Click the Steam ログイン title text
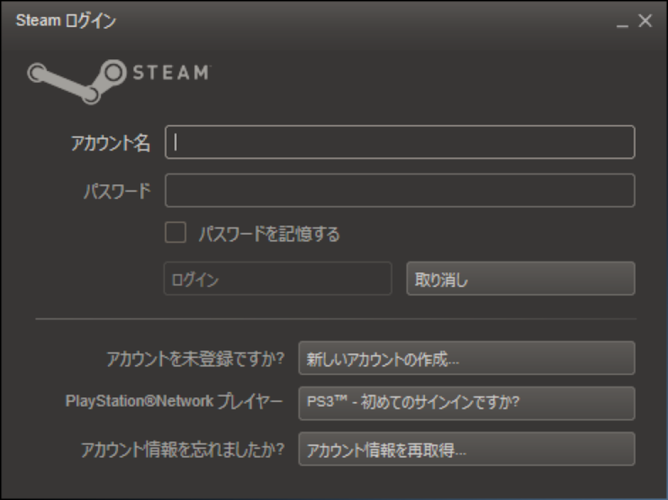Viewport: 668px width, 500px height. coord(66,20)
